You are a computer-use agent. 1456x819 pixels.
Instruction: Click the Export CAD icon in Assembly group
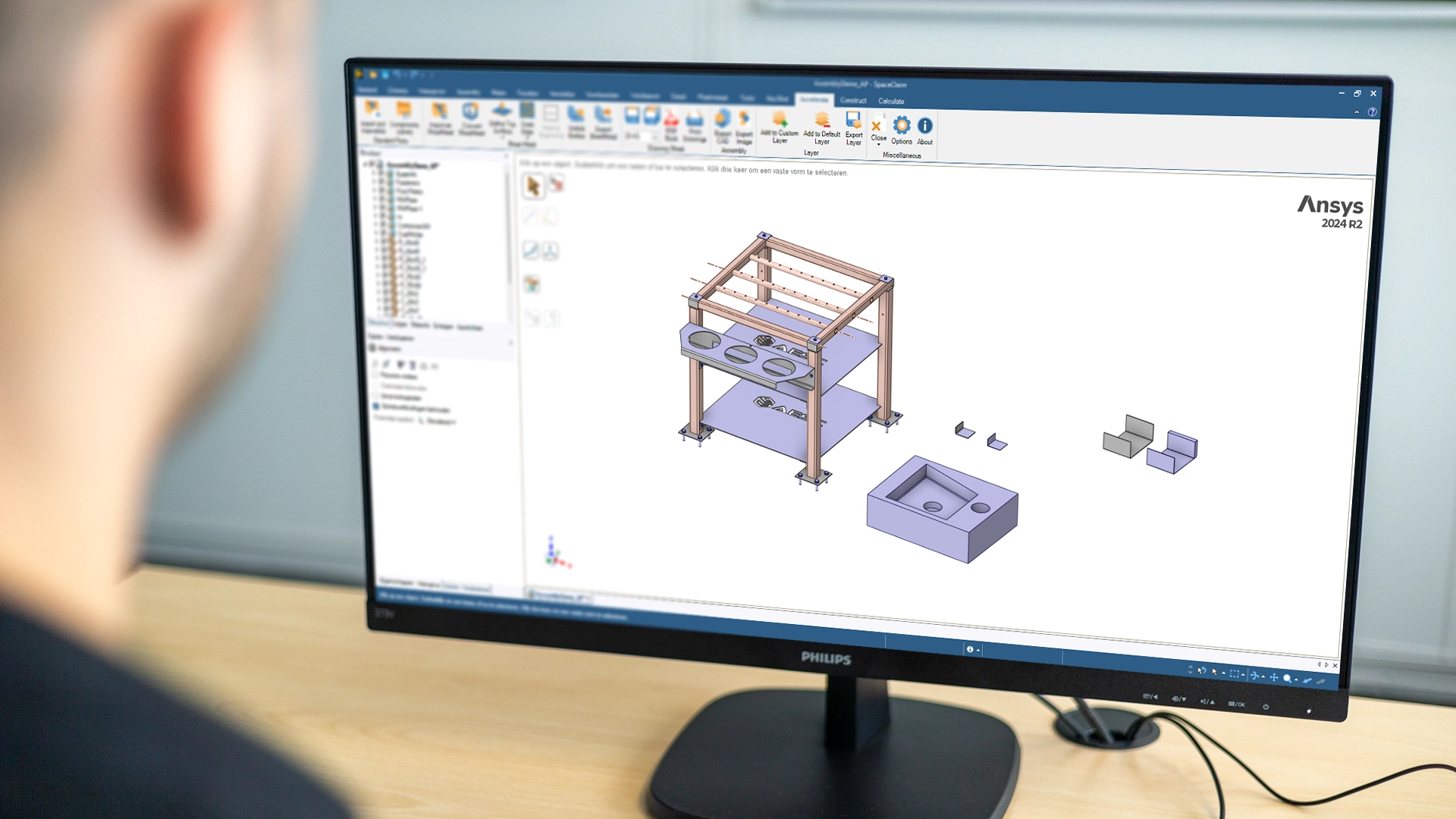pos(723,119)
